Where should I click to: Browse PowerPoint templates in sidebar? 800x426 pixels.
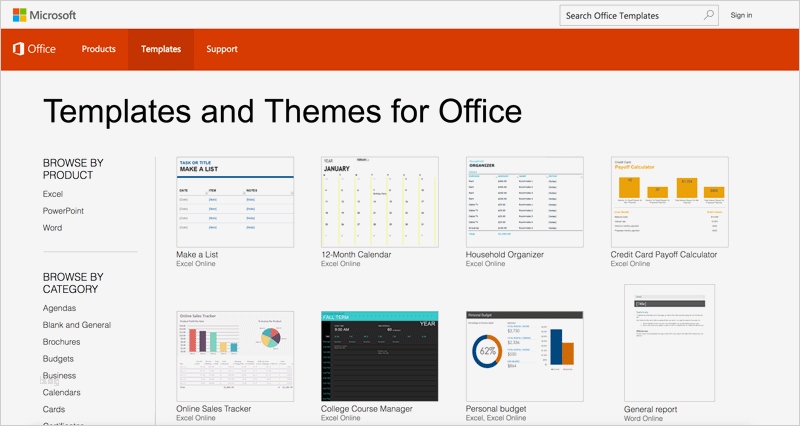pos(63,211)
